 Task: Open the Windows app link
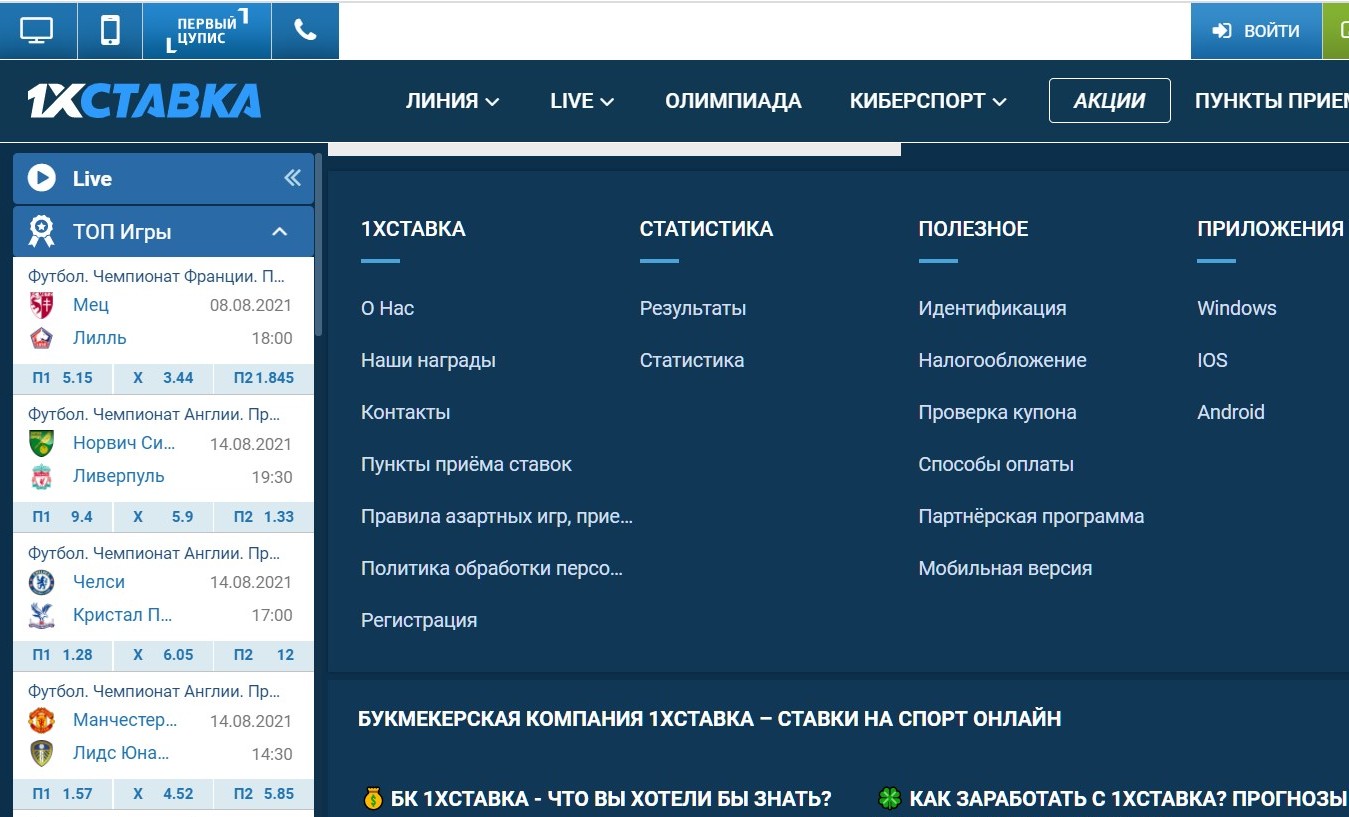pyautogui.click(x=1237, y=308)
